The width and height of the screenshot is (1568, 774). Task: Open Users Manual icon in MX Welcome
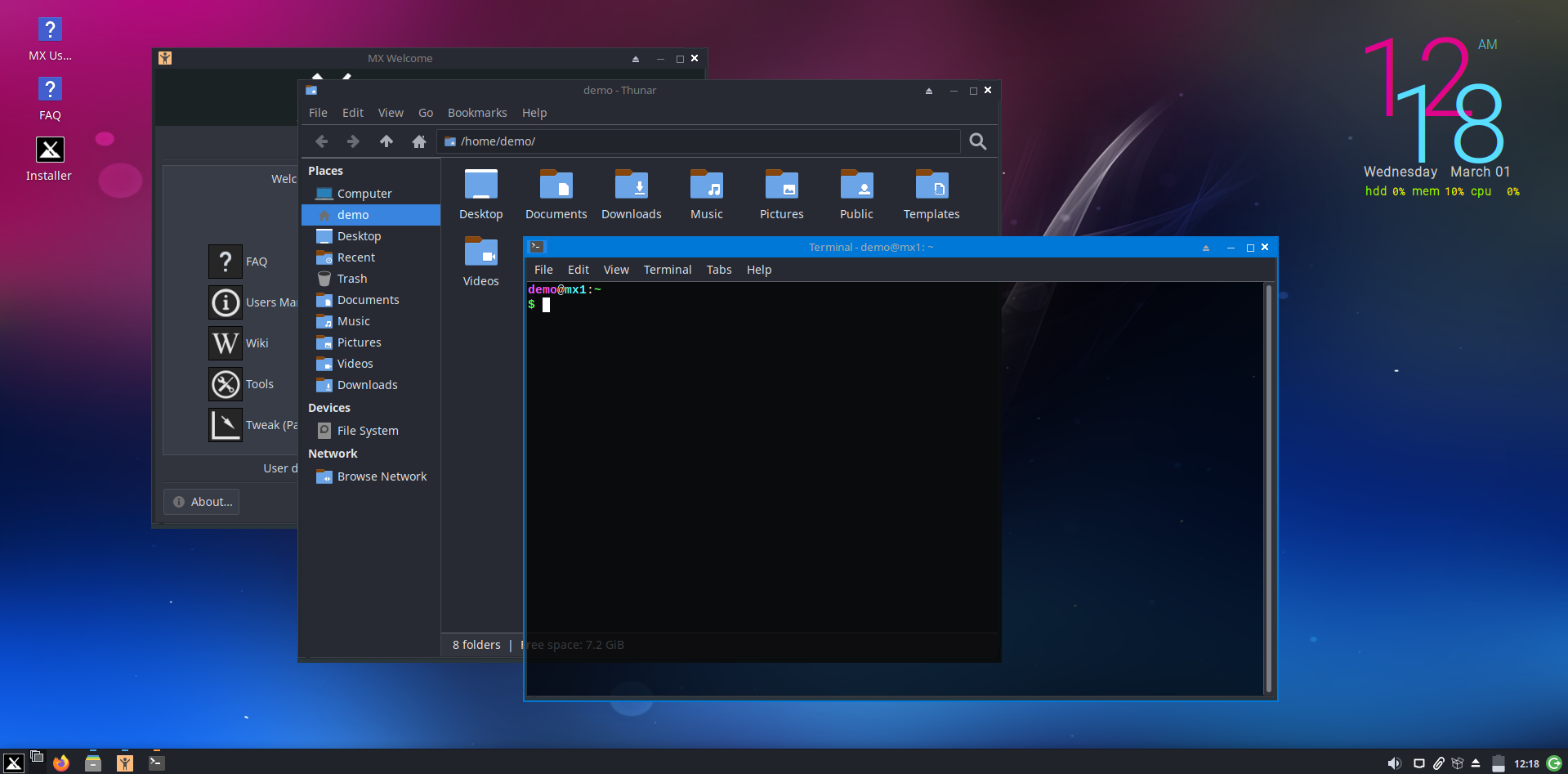click(226, 302)
